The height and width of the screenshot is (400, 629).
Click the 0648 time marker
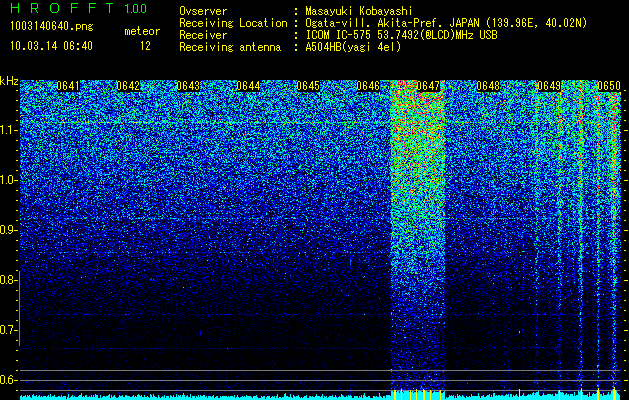488,86
